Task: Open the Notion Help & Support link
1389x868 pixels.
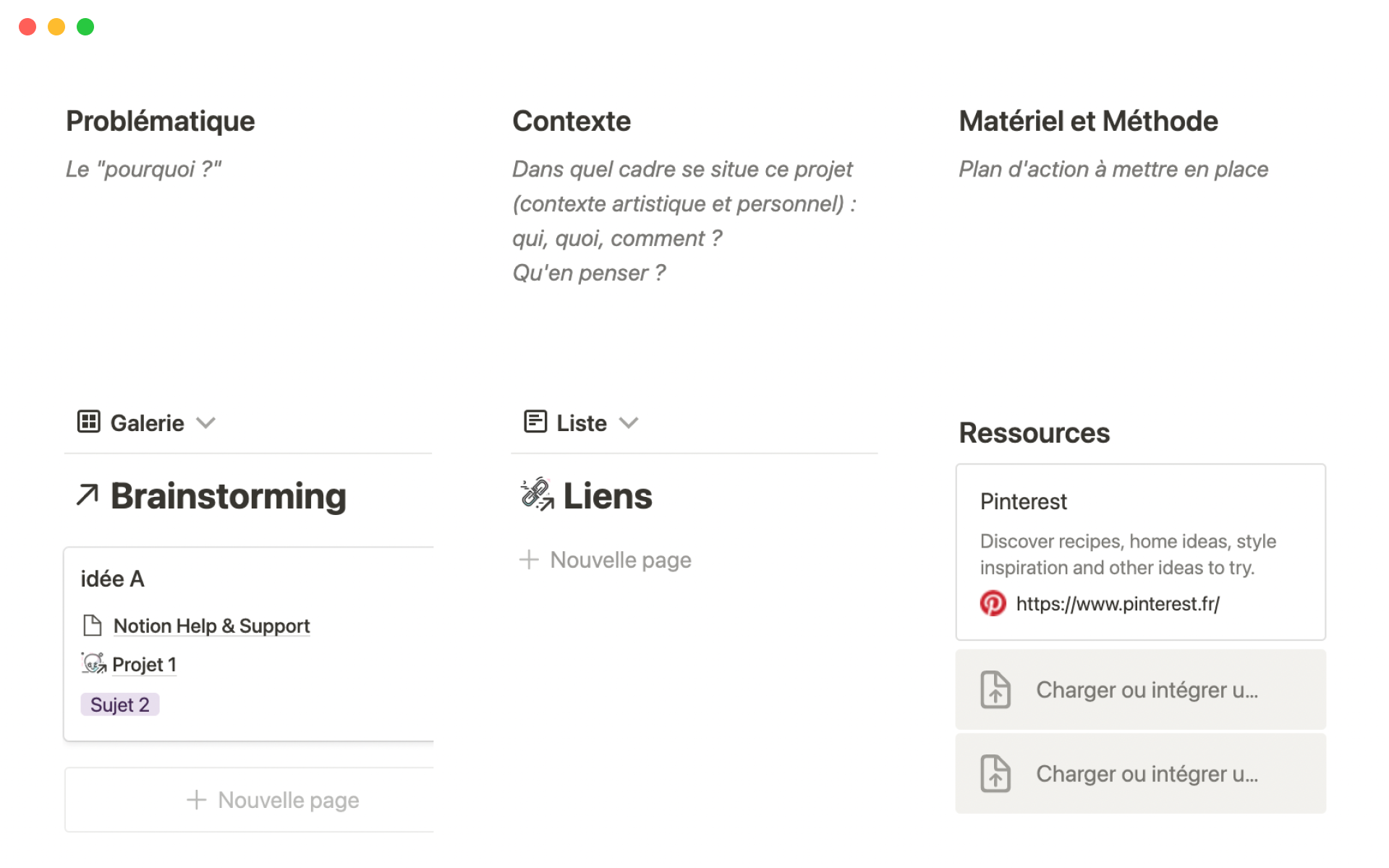Action: pos(211,626)
